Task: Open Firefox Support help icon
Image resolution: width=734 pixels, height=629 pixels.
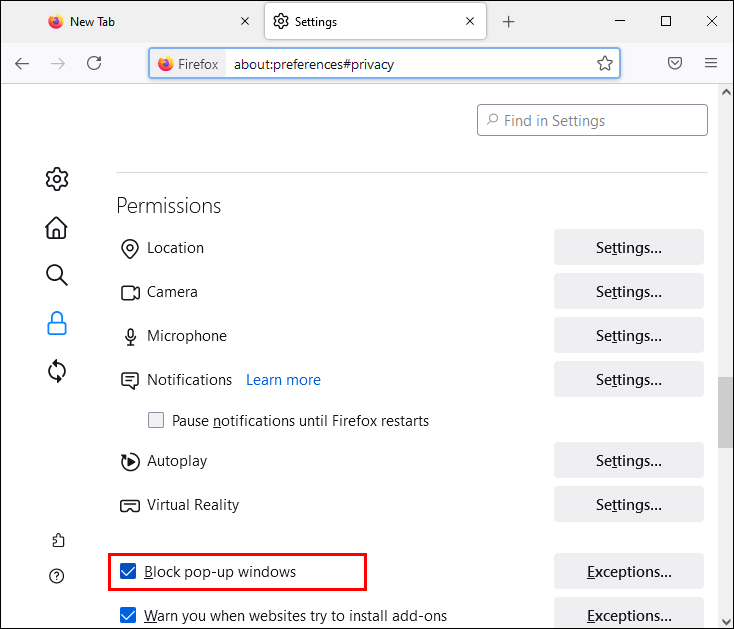Action: (x=57, y=575)
